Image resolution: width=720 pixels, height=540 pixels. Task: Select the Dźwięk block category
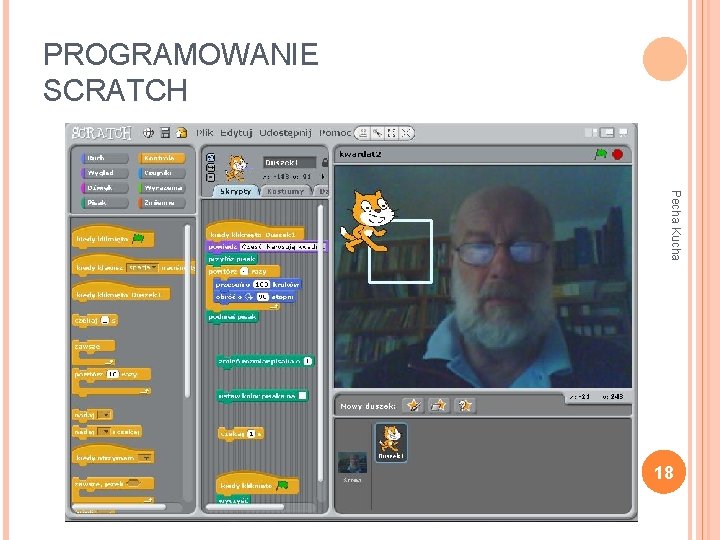[x=105, y=188]
